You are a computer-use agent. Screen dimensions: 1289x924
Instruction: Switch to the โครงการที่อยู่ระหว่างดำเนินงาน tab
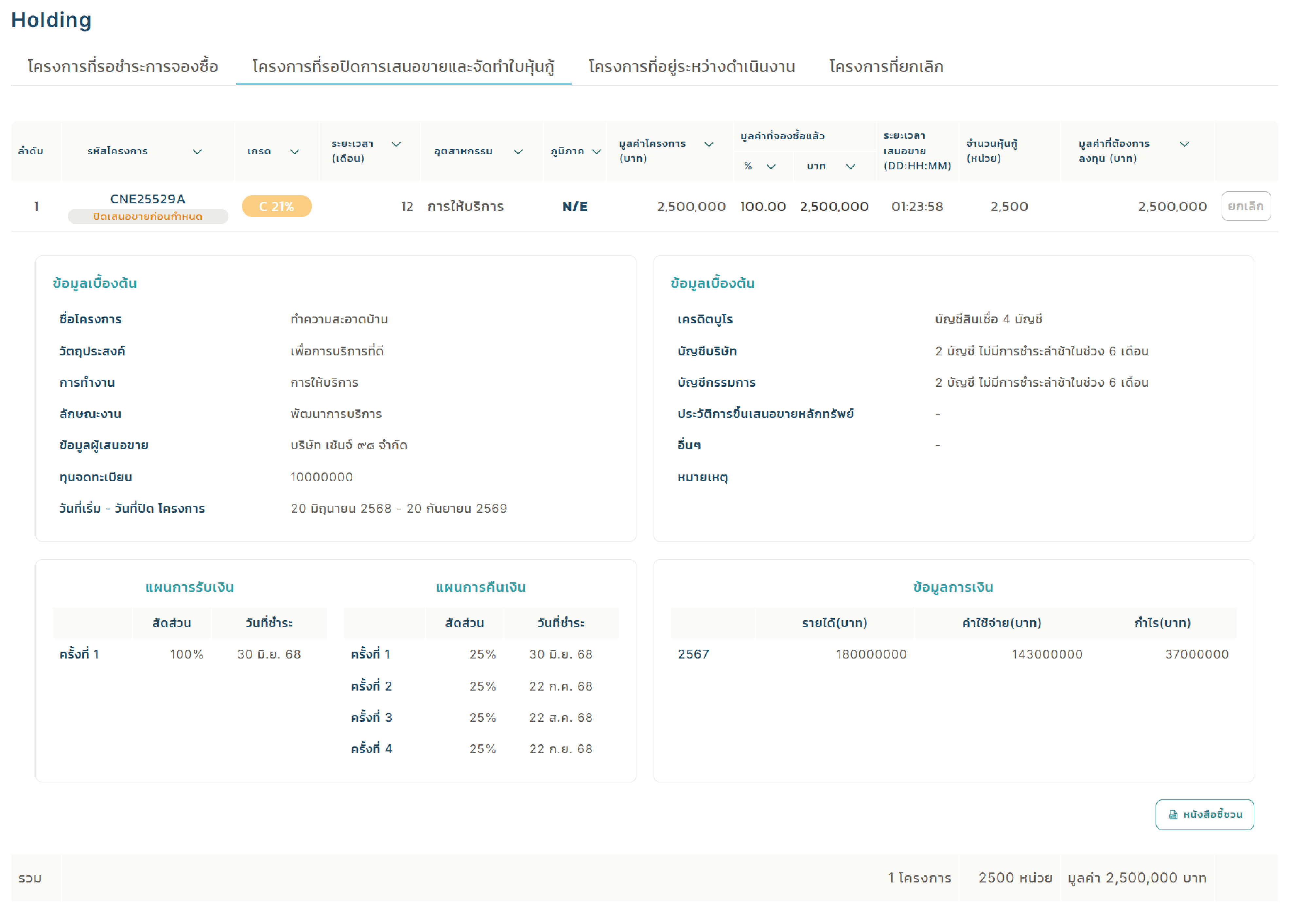[x=692, y=66]
